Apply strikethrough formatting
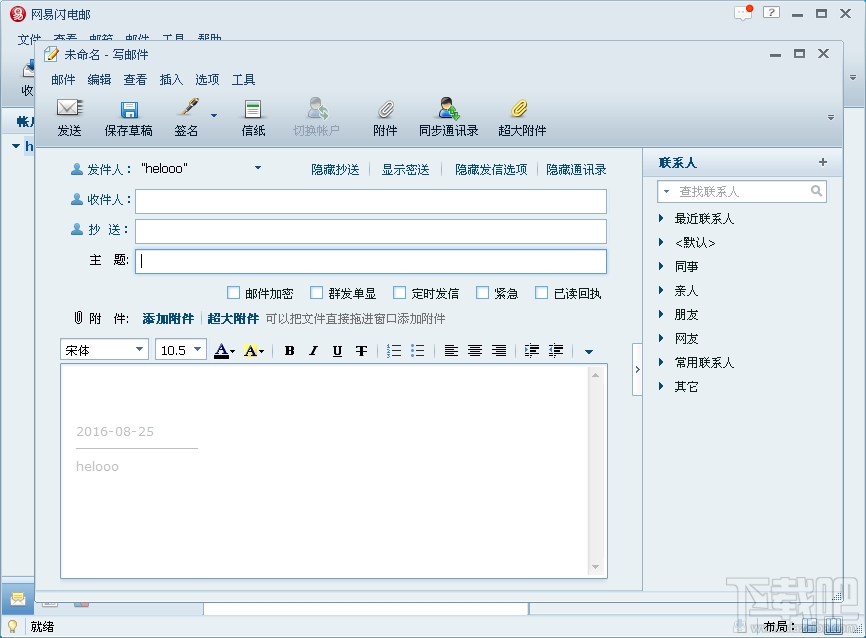Screen dimensions: 866x638 pos(361,351)
